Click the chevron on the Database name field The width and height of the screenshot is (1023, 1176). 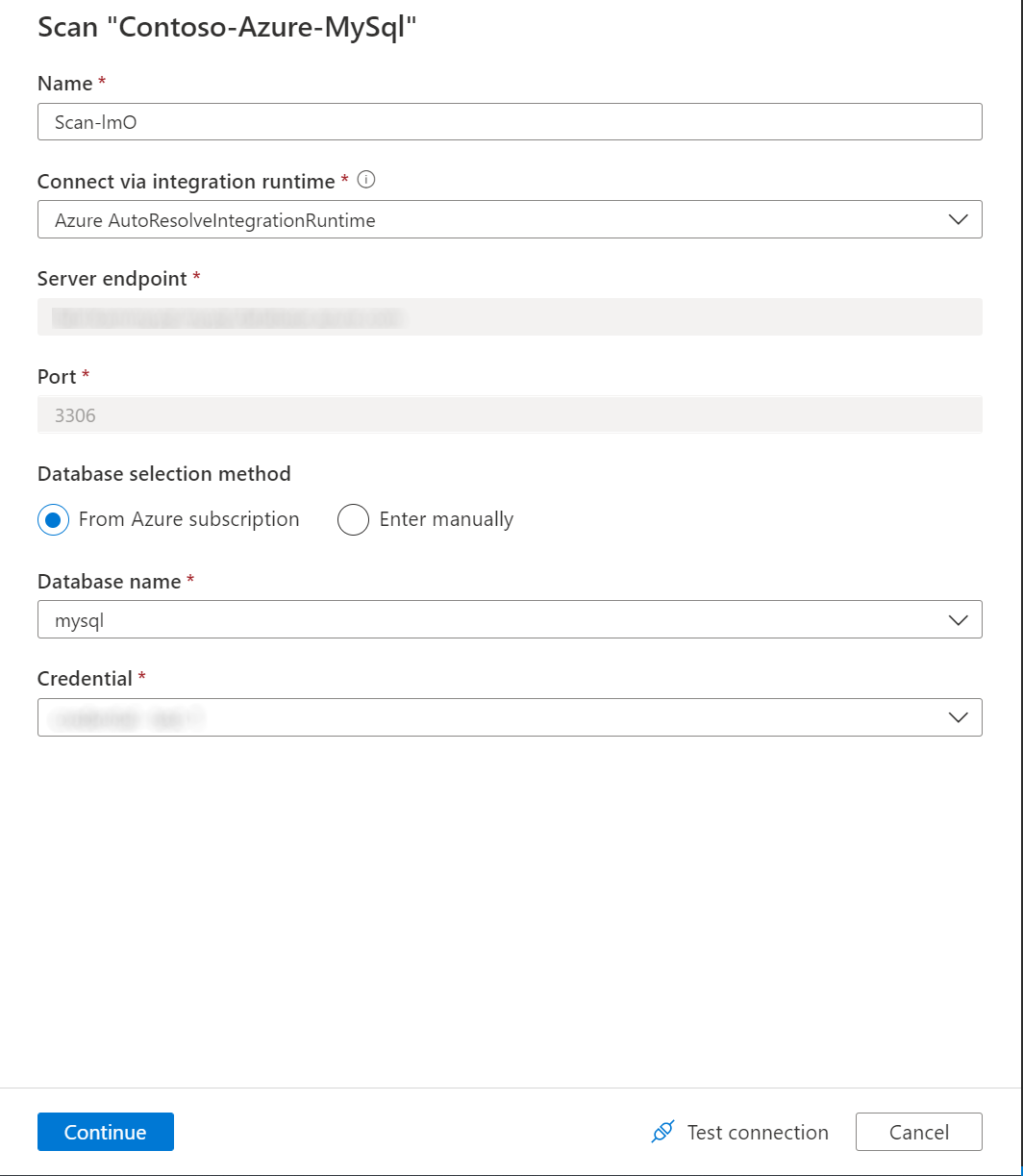pos(958,619)
